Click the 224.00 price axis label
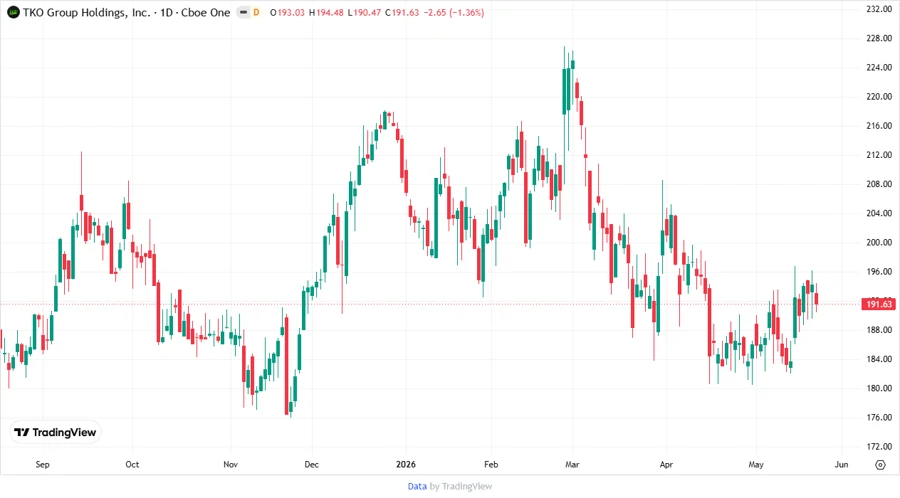 879,67
